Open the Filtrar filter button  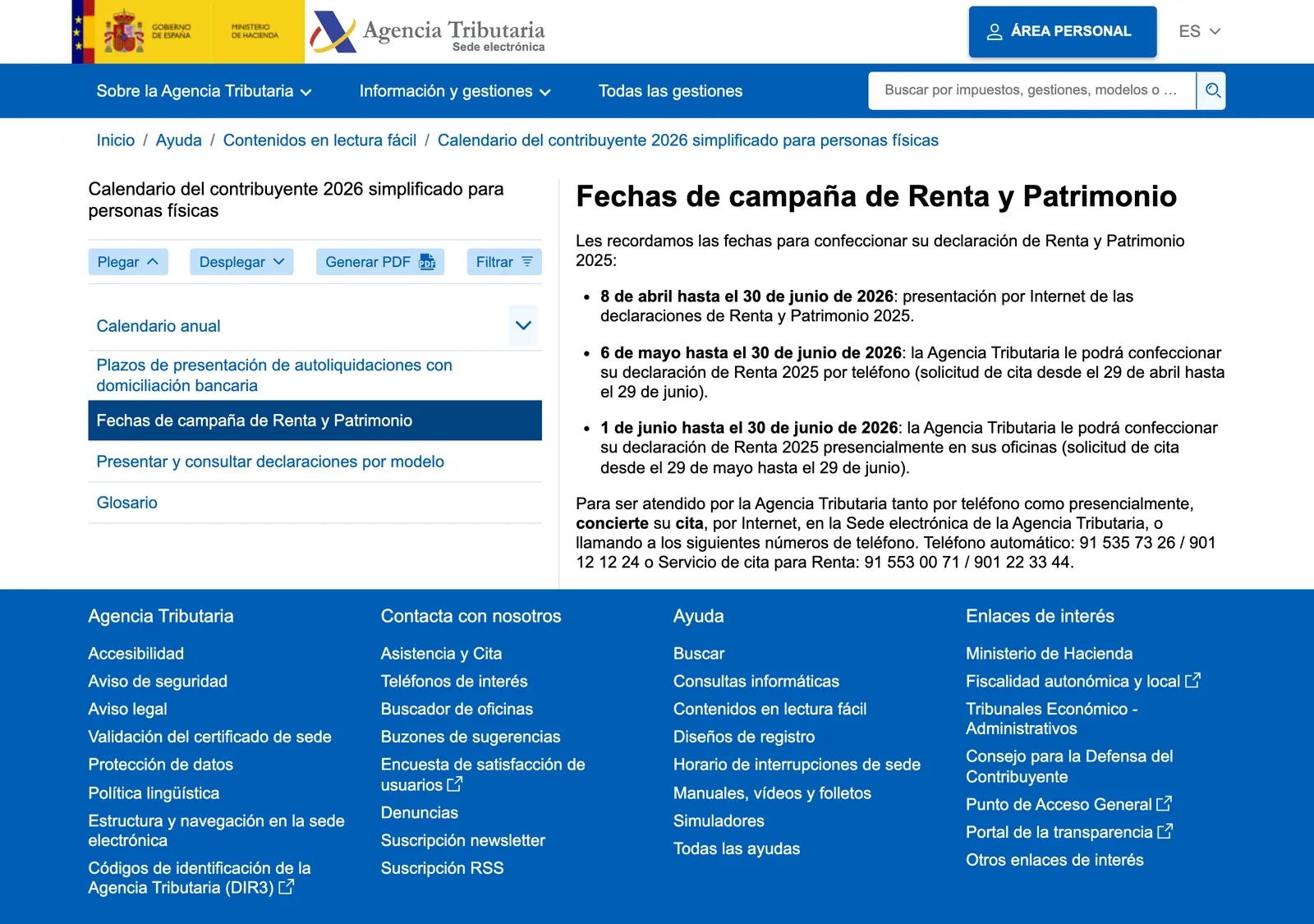(x=504, y=262)
